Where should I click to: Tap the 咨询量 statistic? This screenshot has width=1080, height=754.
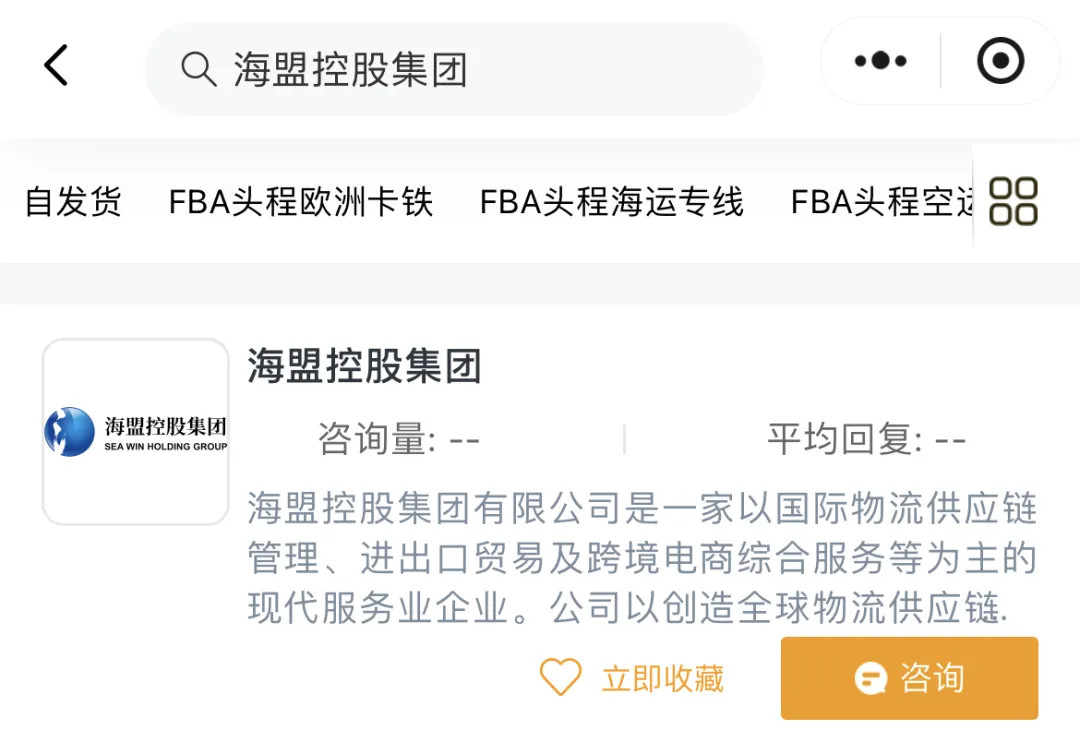point(398,439)
